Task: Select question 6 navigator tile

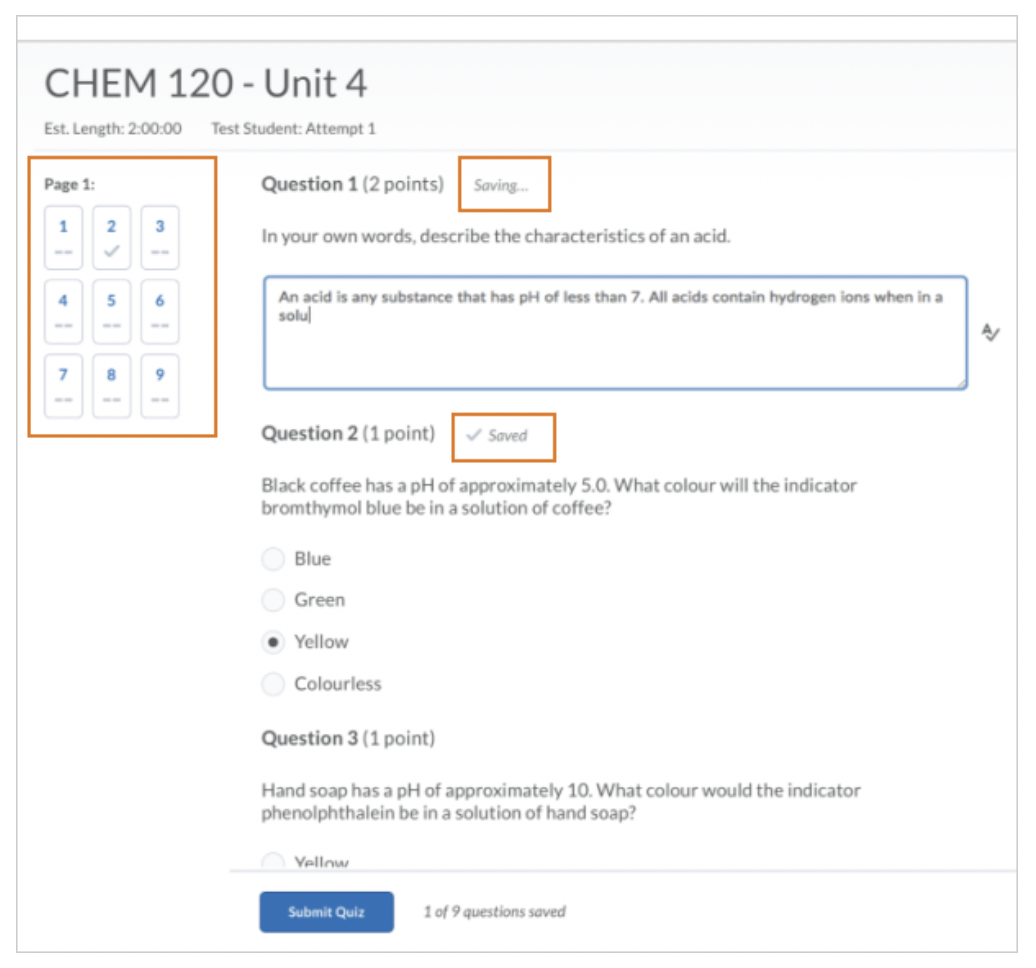Action: [x=160, y=312]
